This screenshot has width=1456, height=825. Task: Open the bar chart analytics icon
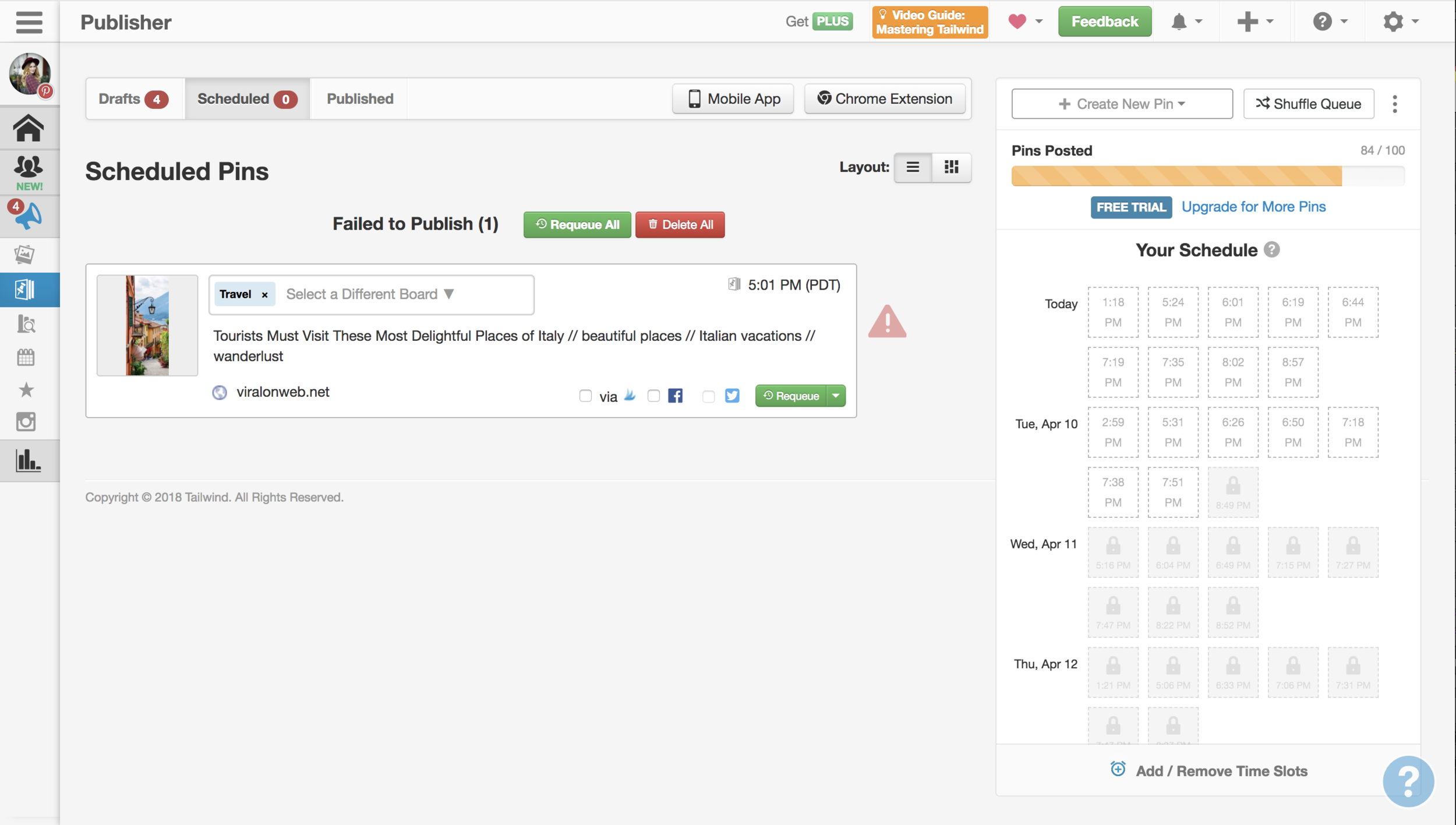click(28, 460)
